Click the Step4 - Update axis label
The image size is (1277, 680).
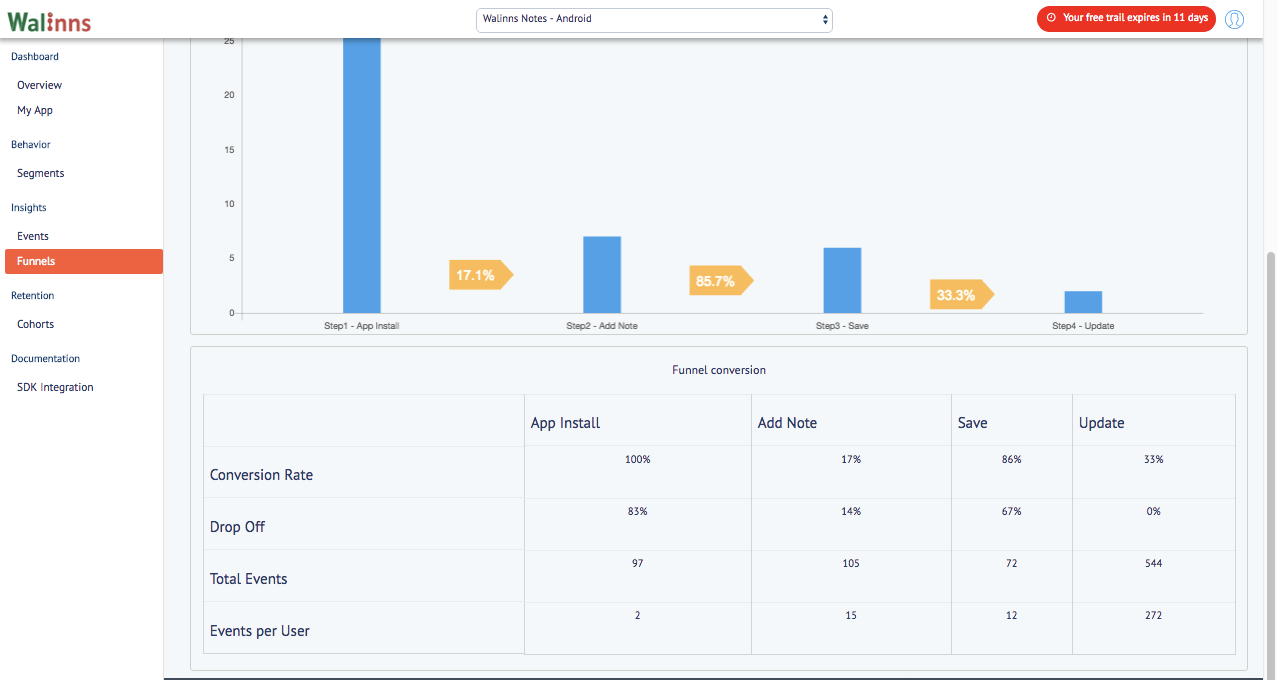(1083, 326)
